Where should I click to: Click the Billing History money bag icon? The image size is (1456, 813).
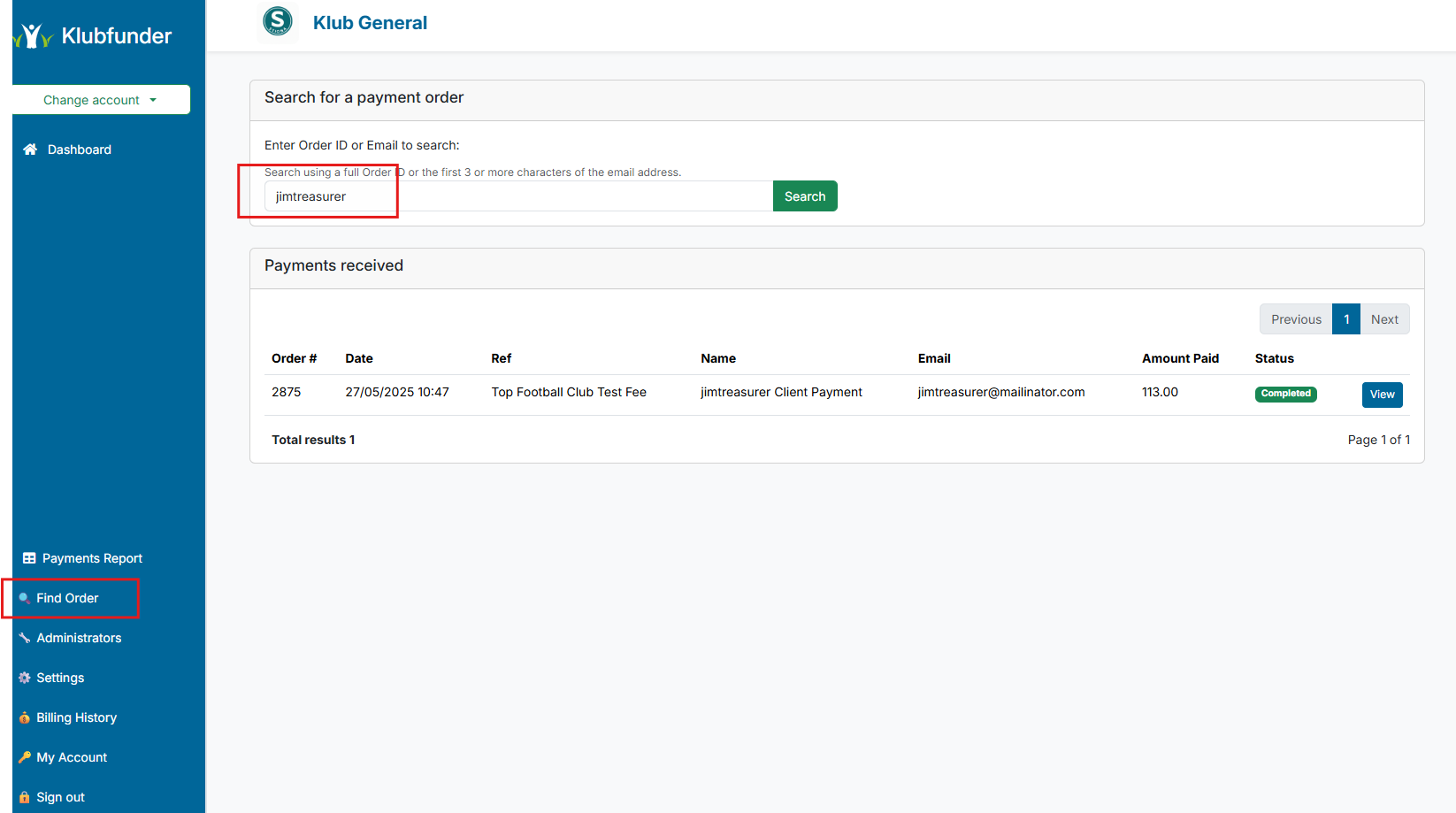(x=25, y=717)
